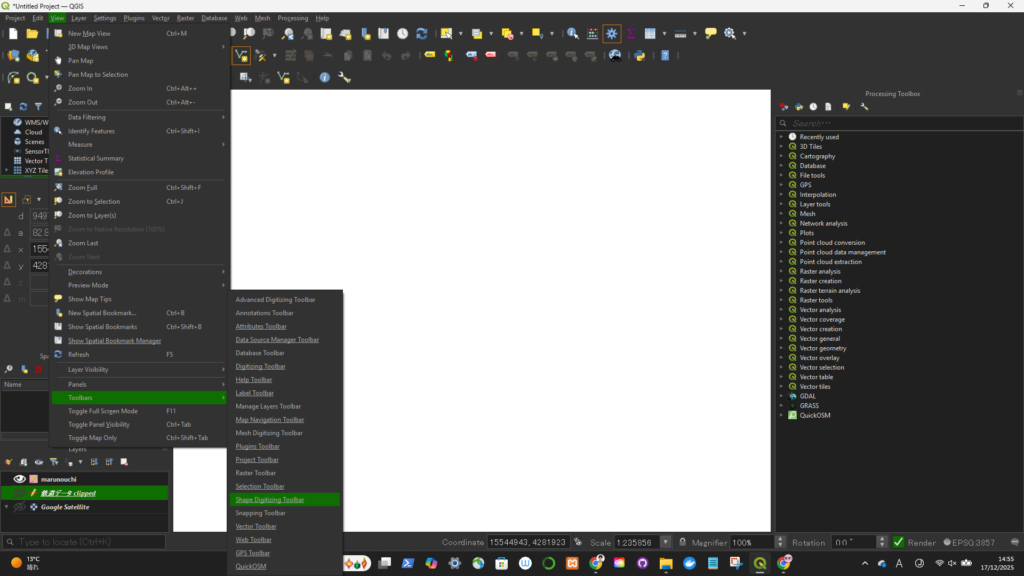Choose Zoom to Layer(s) in View menu
Screen dimensions: 1024x576
[x=92, y=215]
